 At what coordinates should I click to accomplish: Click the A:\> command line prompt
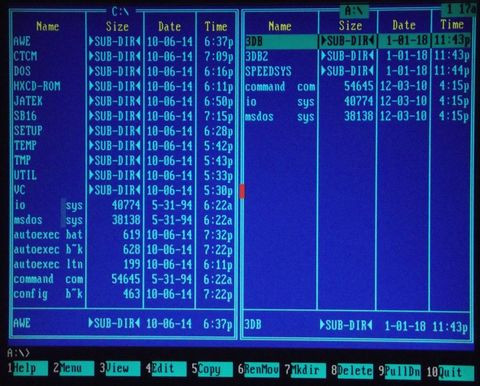pyautogui.click(x=18, y=352)
